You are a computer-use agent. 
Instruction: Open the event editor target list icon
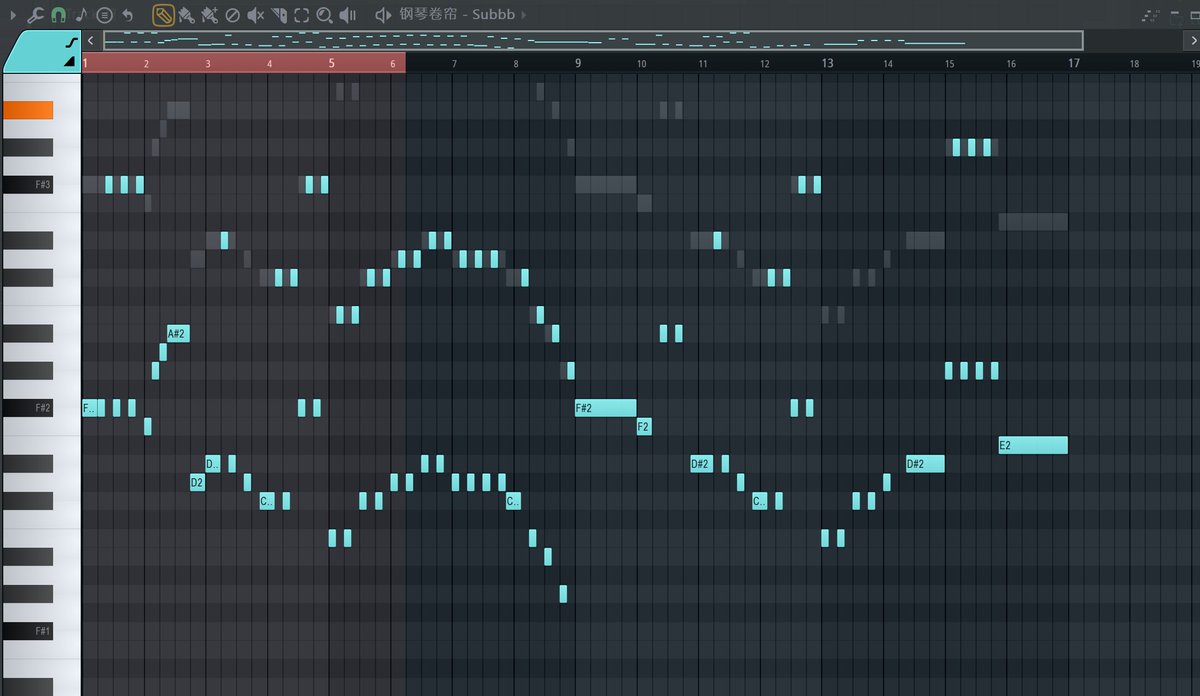[104, 15]
